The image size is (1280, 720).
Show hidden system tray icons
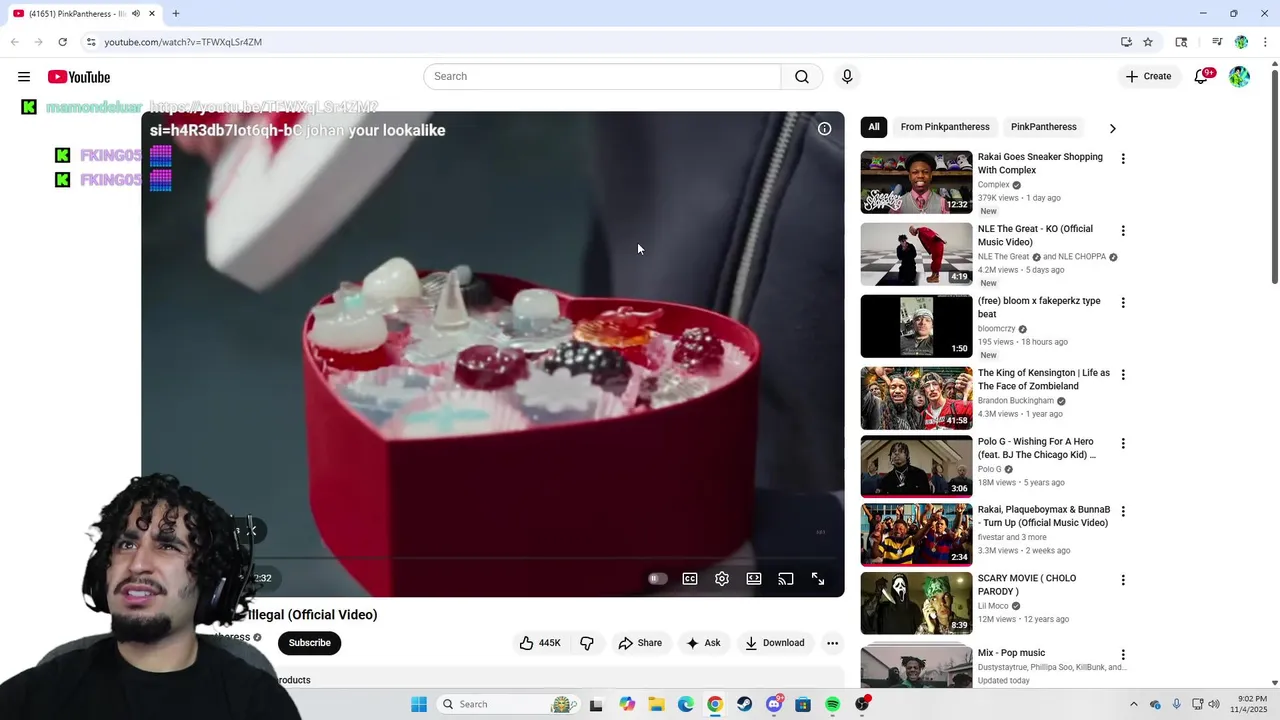pos(1133,704)
